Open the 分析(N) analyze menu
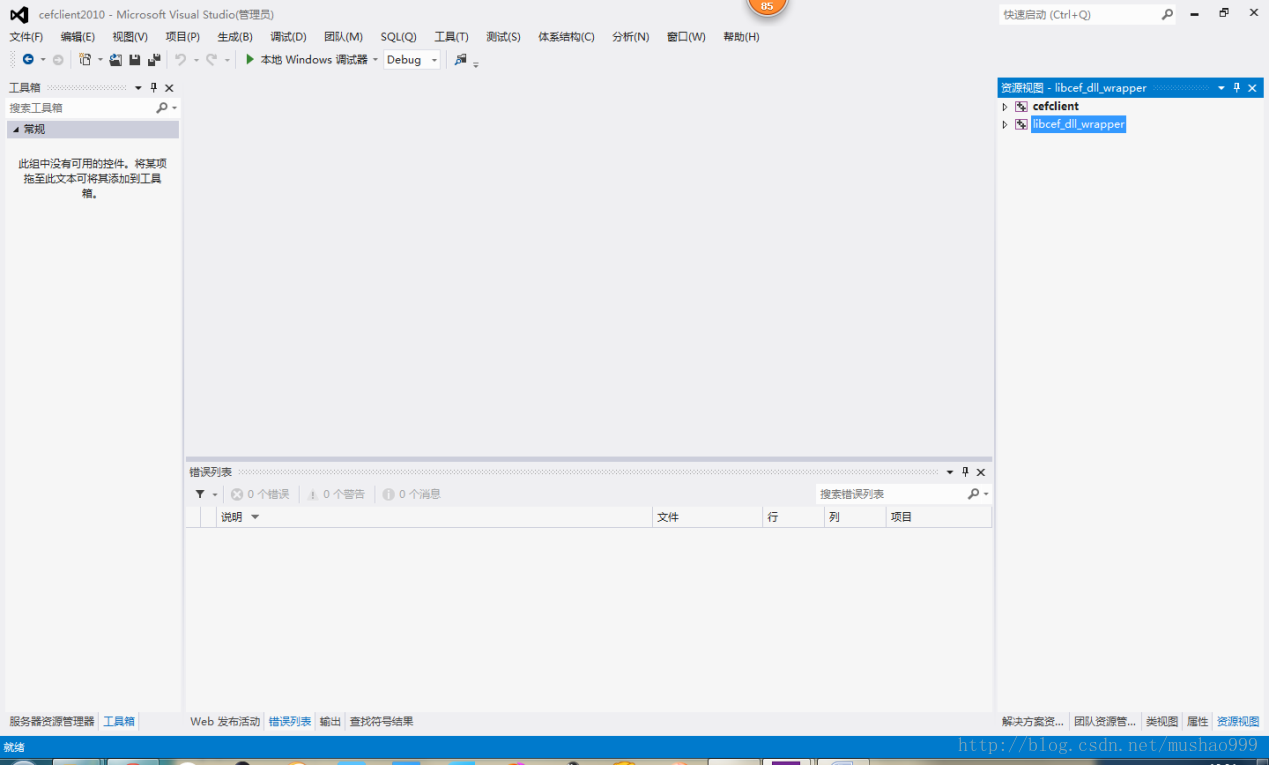Image resolution: width=1269 pixels, height=765 pixels. (x=631, y=37)
